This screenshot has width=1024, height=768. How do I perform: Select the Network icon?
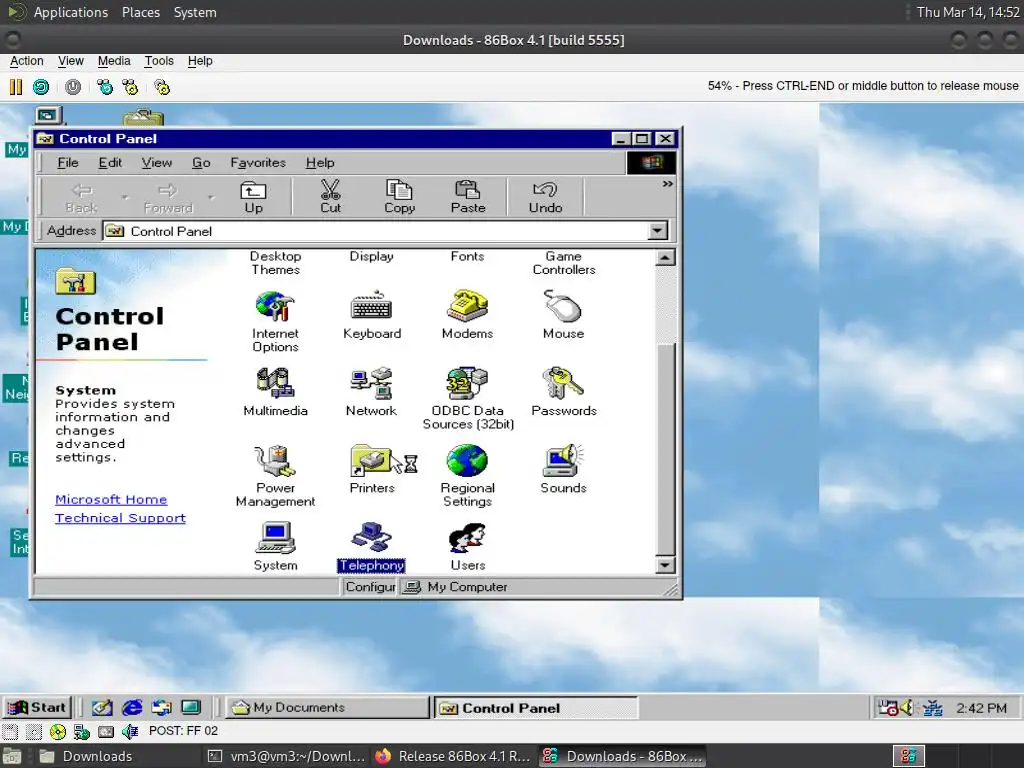[371, 392]
